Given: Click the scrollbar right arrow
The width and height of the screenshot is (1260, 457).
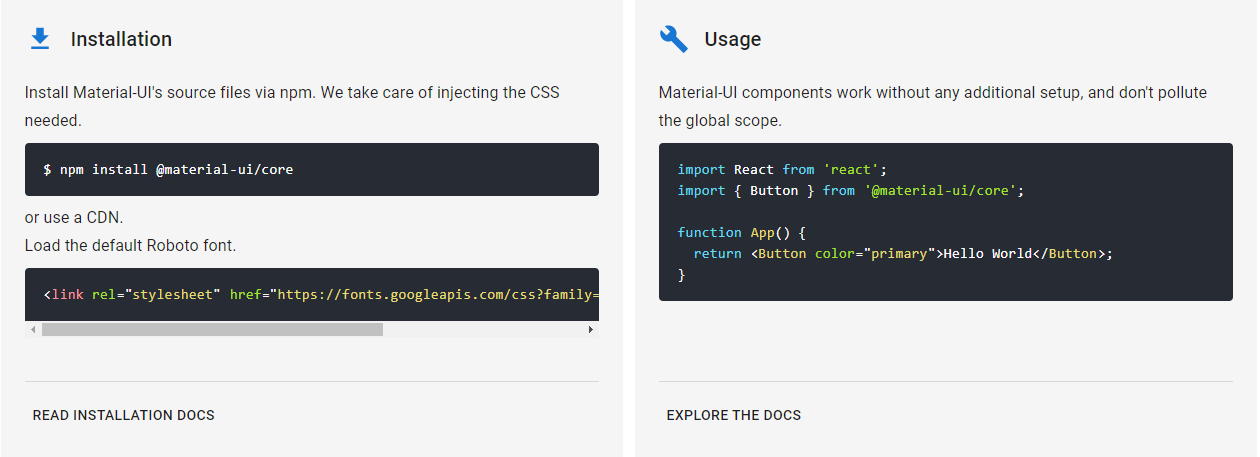Looking at the screenshot, I should click(x=591, y=329).
